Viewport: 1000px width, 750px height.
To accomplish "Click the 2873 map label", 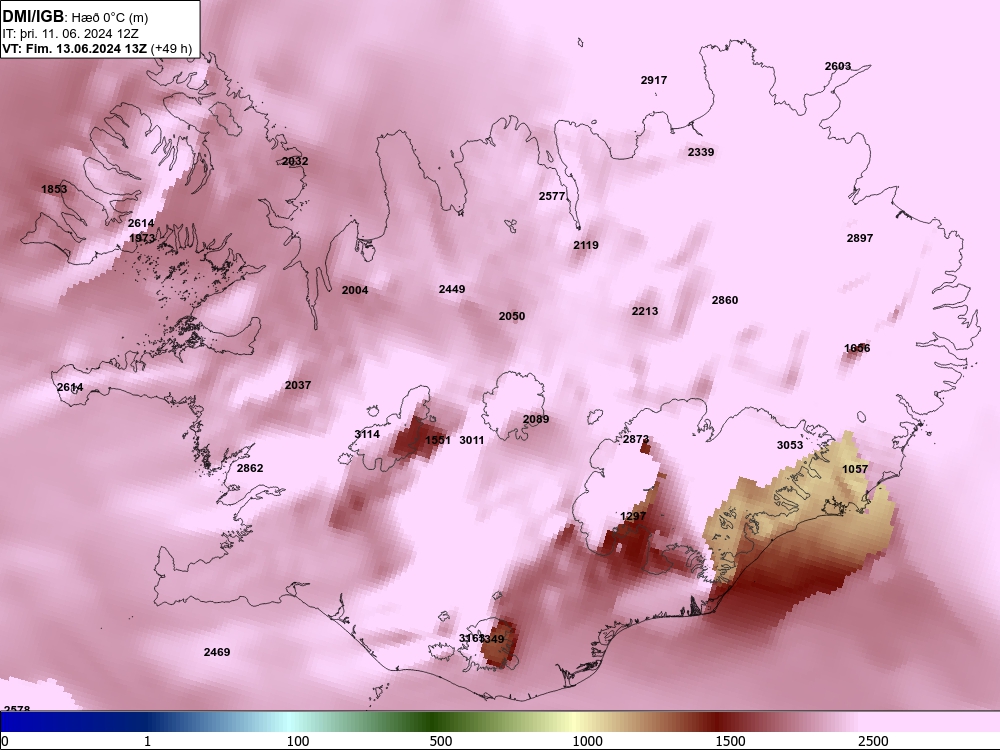I will [x=636, y=440].
